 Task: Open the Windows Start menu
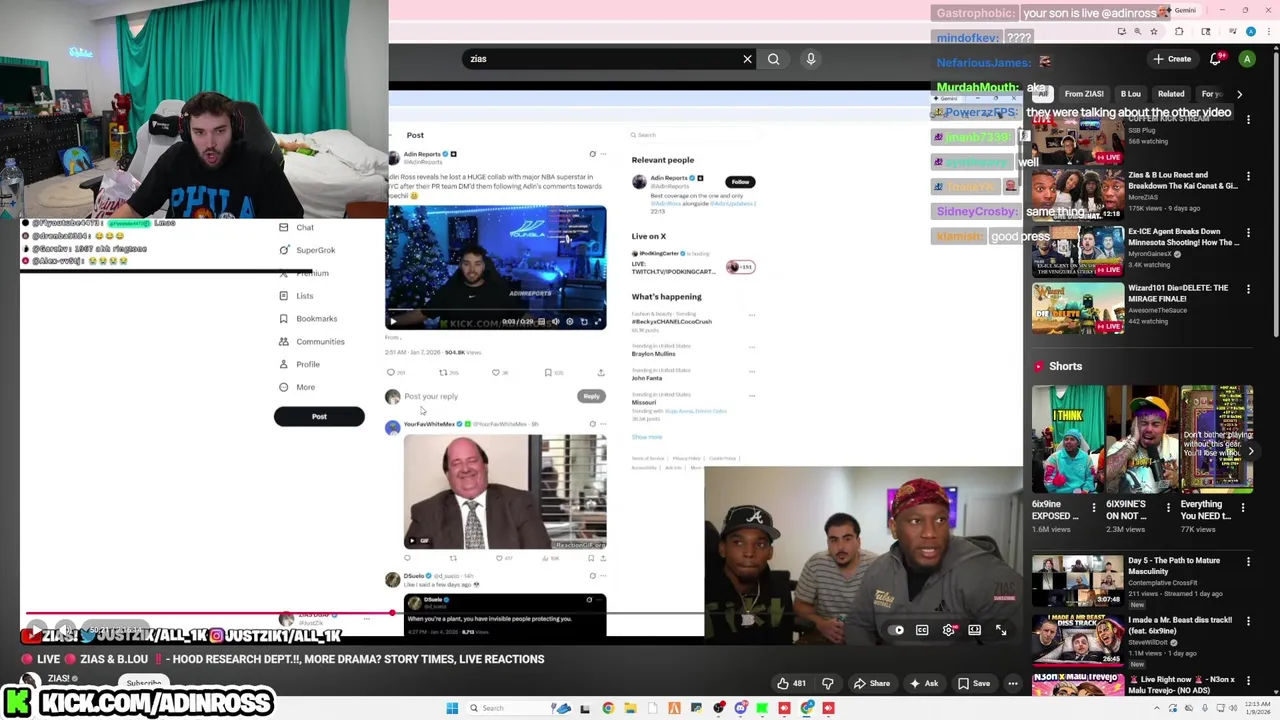[x=452, y=708]
